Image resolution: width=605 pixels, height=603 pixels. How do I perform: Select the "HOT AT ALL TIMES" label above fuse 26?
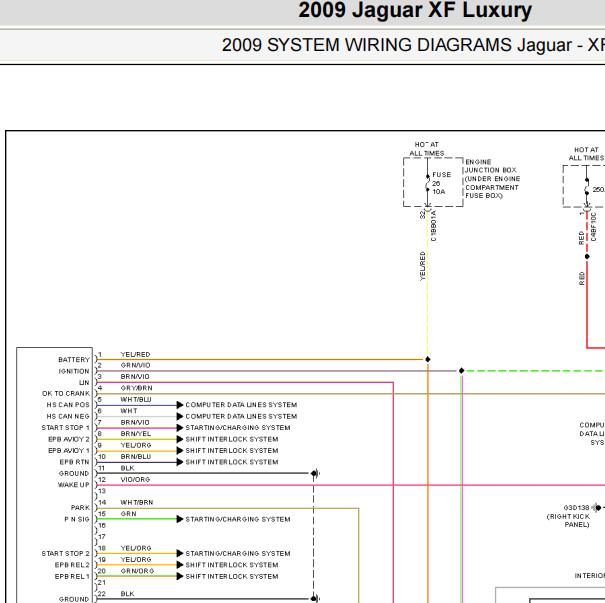(x=427, y=149)
